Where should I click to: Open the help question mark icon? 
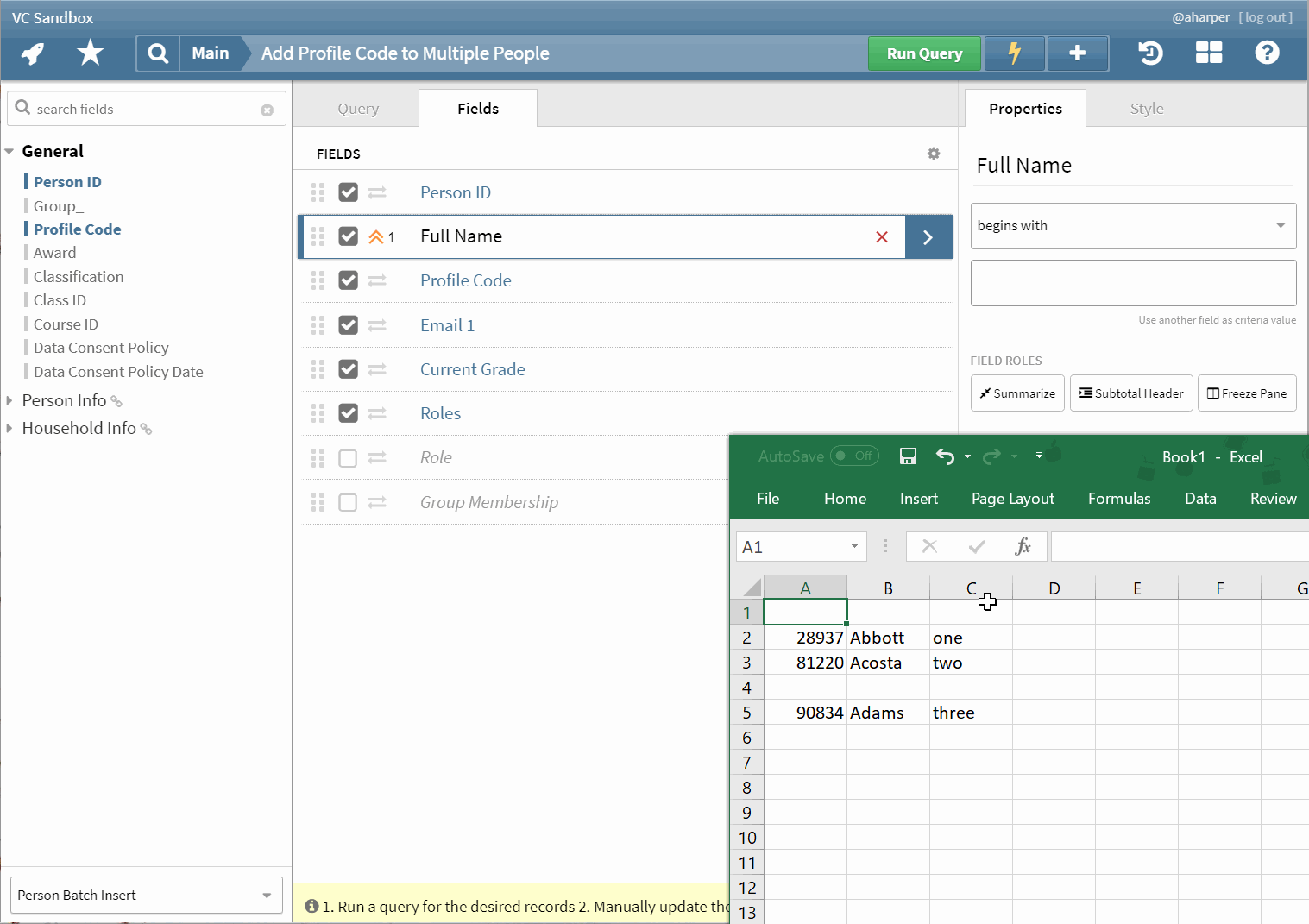(x=1266, y=53)
